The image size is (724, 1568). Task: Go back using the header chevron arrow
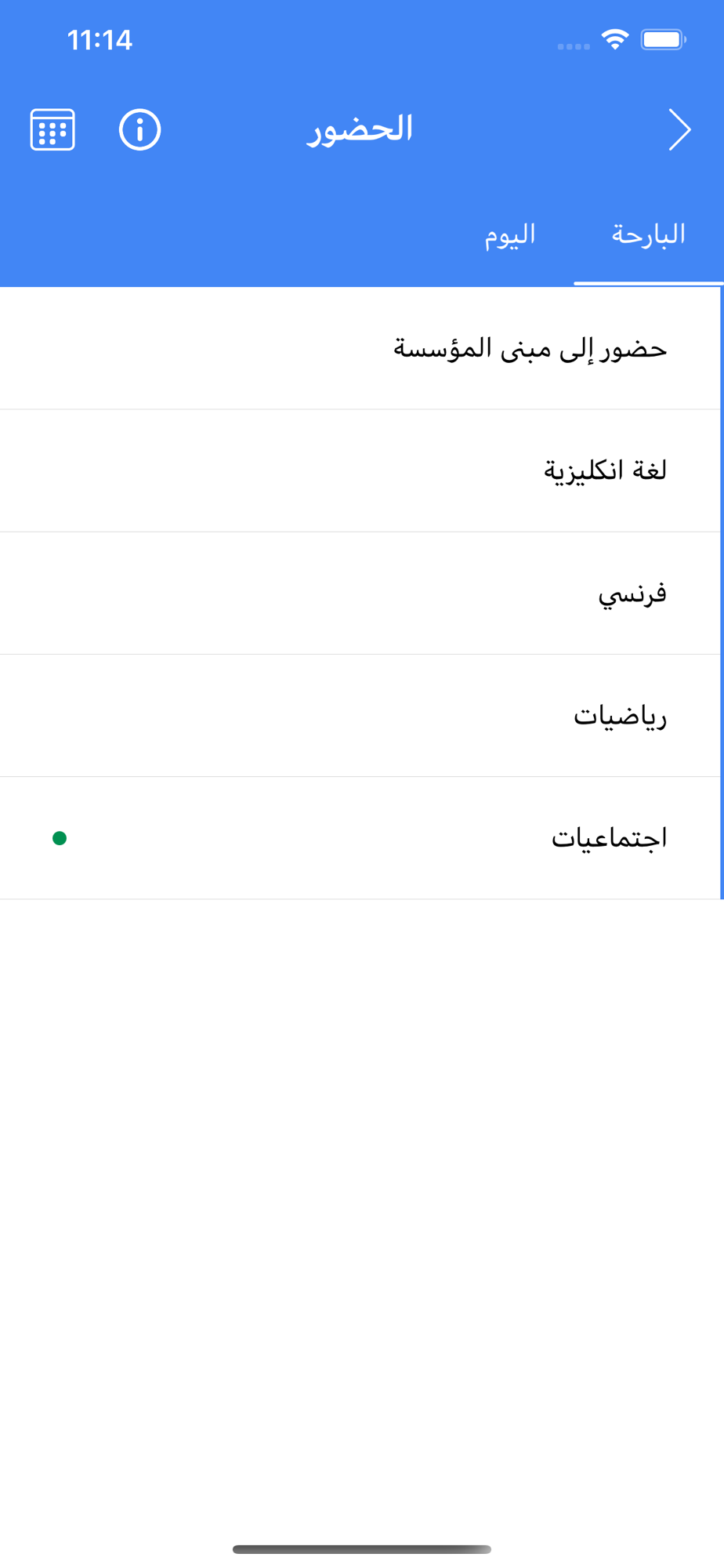tap(679, 129)
